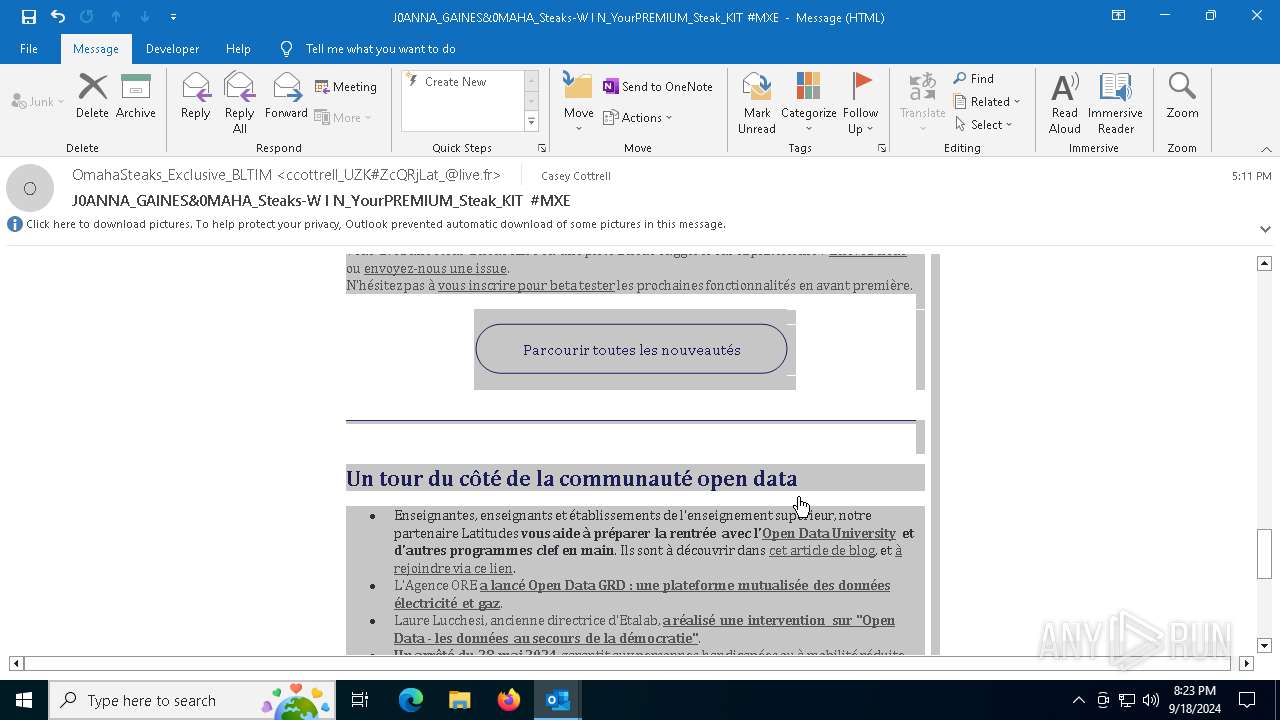Expand the message header chevron
Viewport: 1280px width, 720px height.
click(1265, 229)
